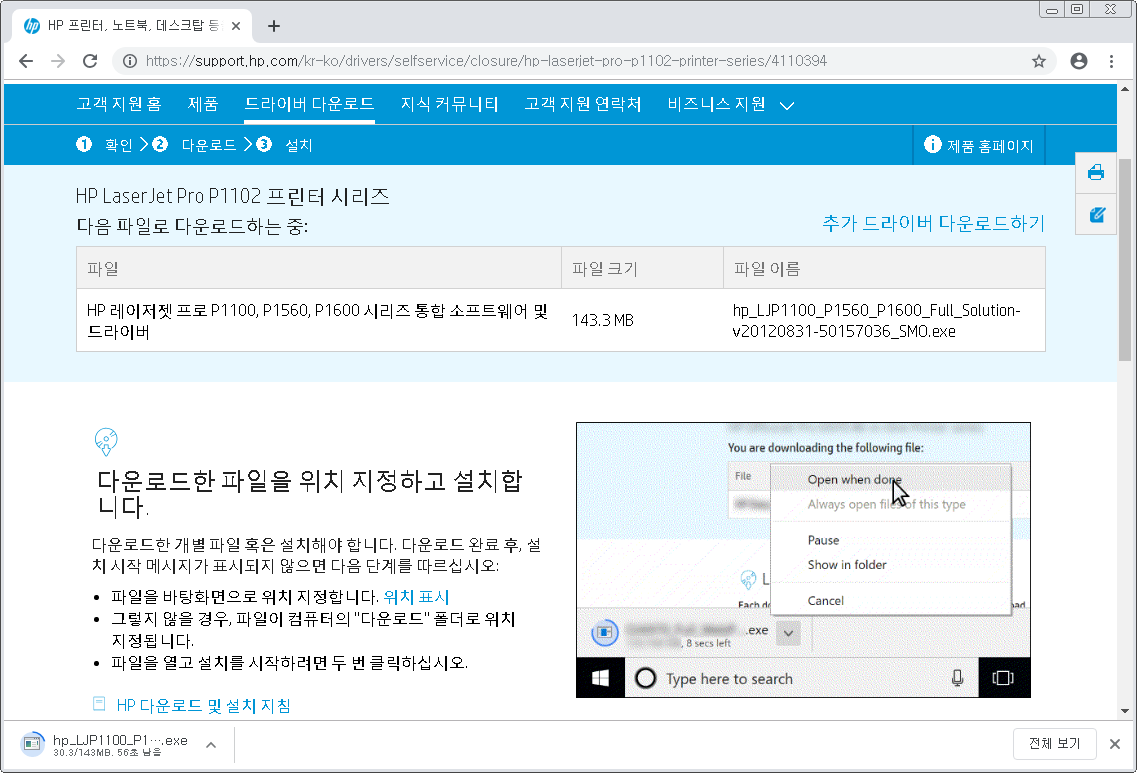Click 위치 표시 link
This screenshot has width=1137, height=773.
(x=416, y=597)
